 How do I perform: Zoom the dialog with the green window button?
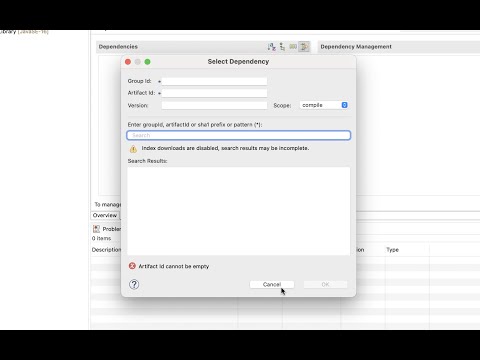(x=147, y=62)
